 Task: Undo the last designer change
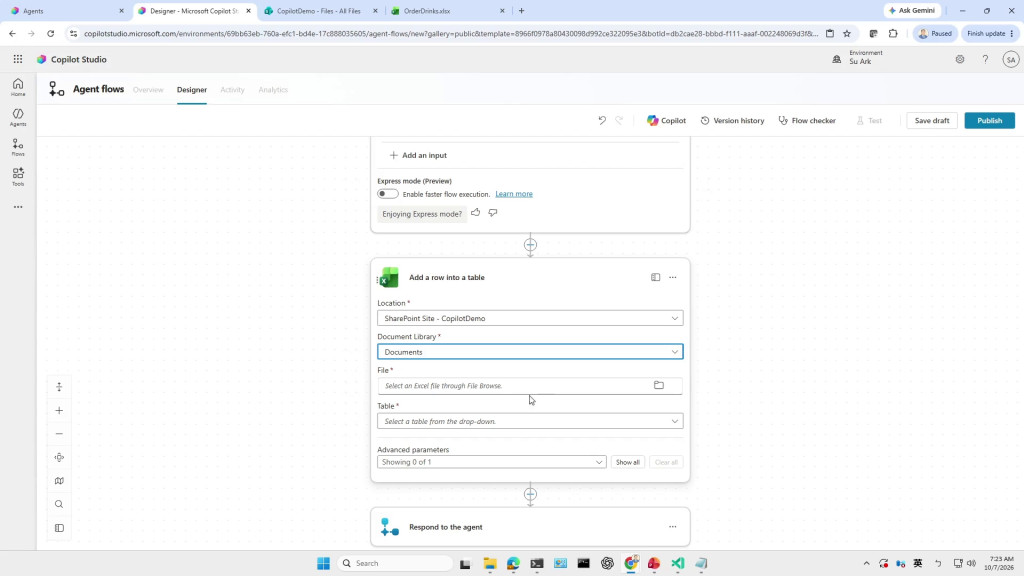tap(601, 120)
